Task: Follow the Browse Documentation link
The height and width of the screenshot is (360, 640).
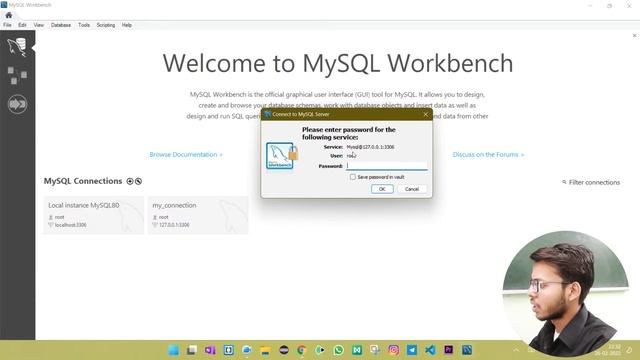Action: pos(186,155)
